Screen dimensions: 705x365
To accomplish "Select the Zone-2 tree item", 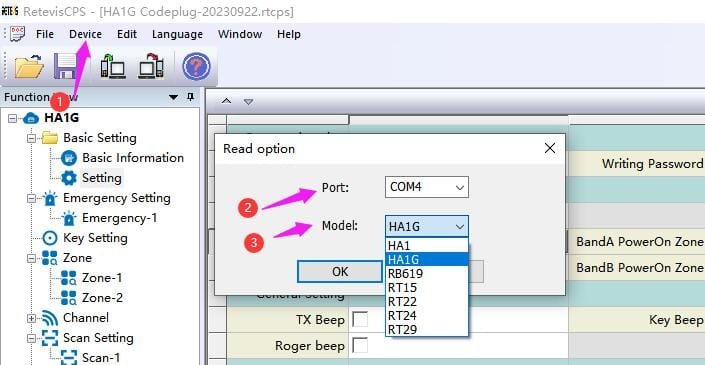I will [x=102, y=298].
